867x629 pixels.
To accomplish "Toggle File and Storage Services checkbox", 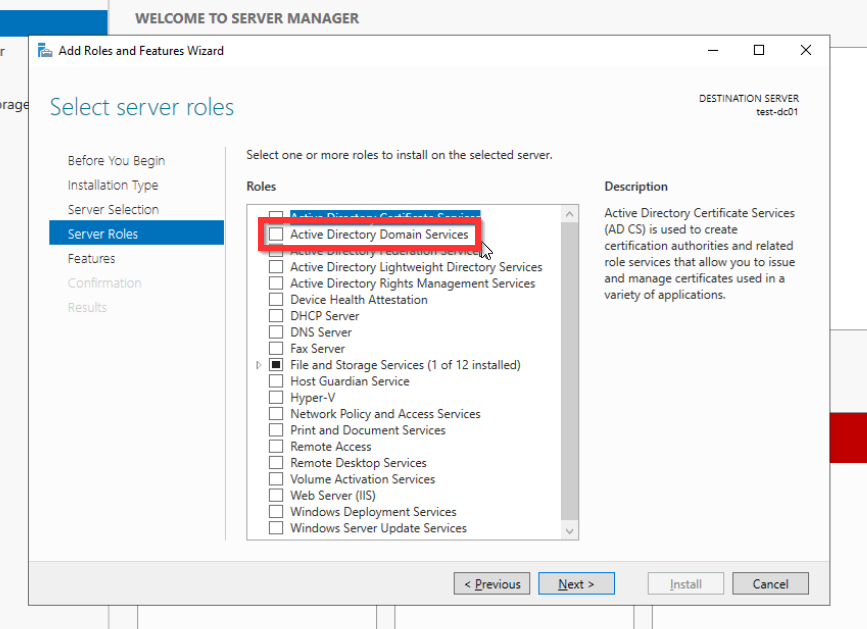I will [x=276, y=365].
